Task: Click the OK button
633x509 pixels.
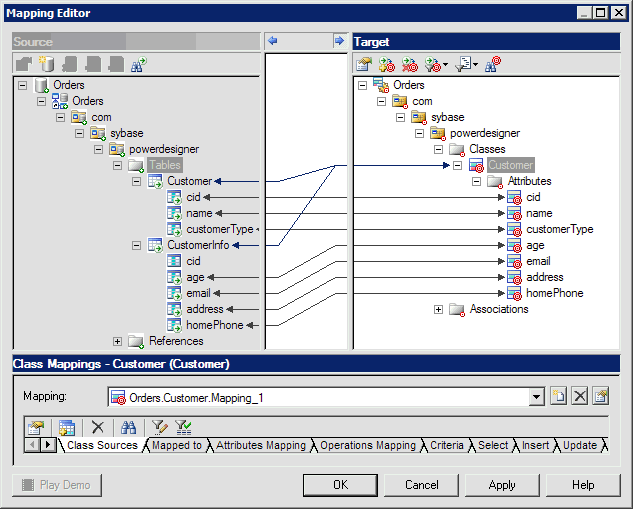Action: pyautogui.click(x=340, y=485)
